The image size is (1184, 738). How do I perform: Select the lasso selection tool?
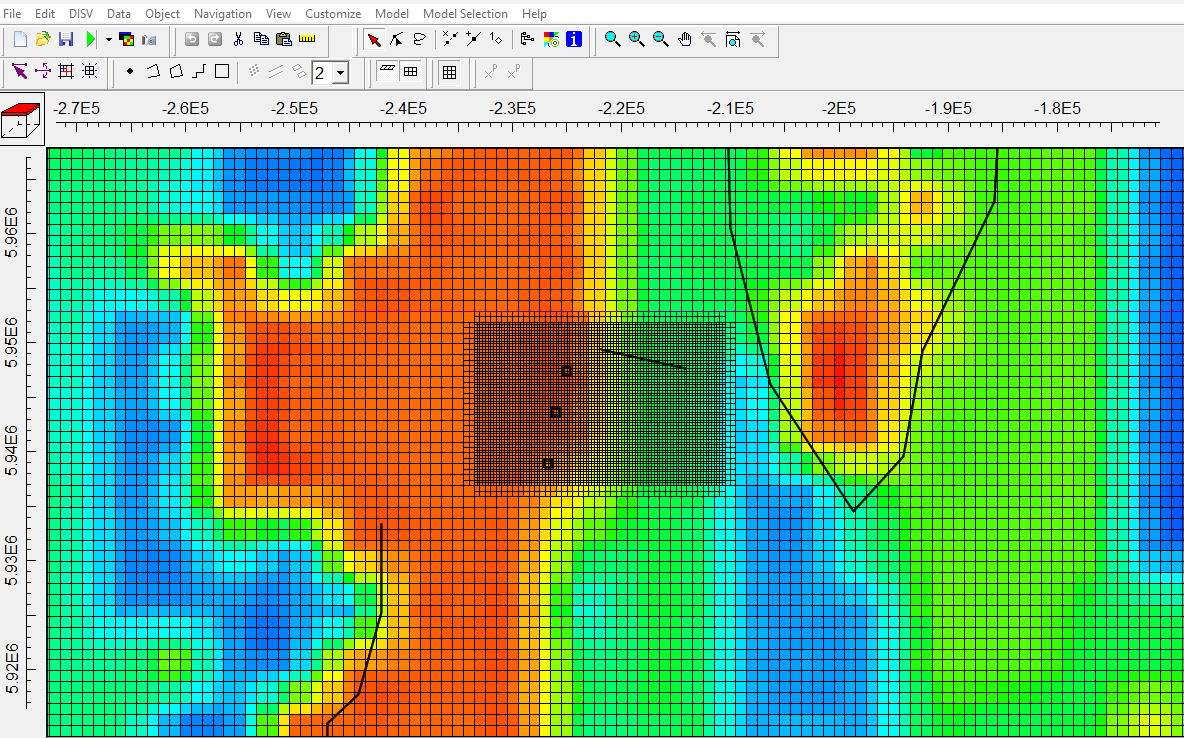tap(420, 39)
